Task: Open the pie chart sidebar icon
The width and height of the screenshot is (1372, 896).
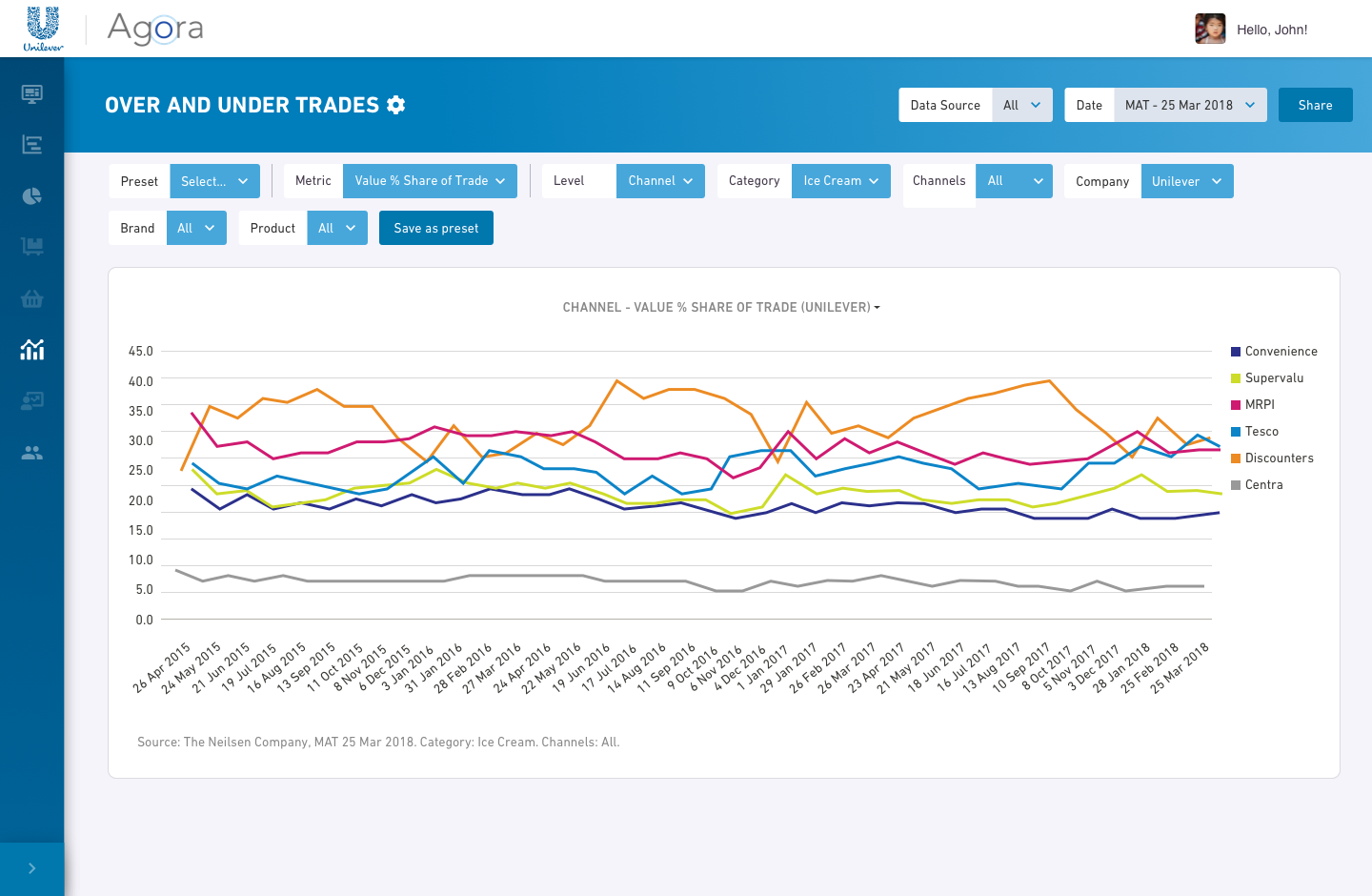Action: [x=31, y=196]
